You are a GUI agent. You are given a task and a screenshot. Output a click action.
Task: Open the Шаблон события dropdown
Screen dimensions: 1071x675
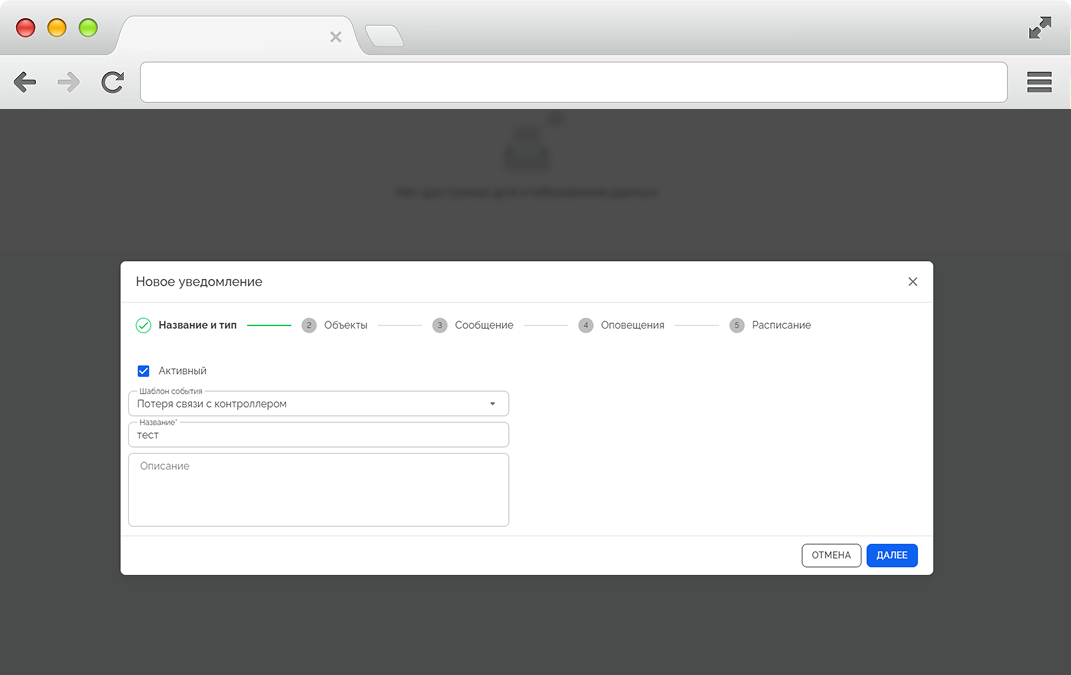tap(310, 404)
